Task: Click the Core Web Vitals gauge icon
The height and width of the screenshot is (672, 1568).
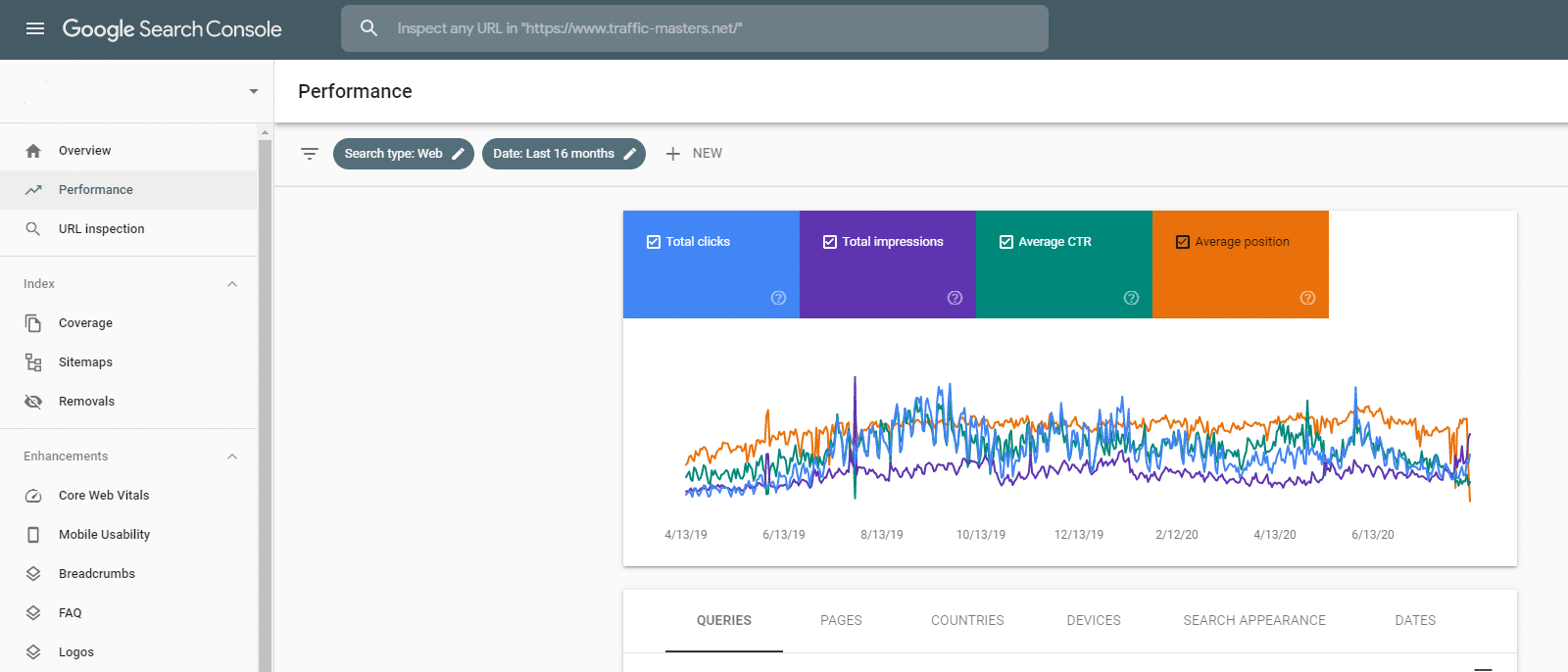Action: (x=33, y=496)
